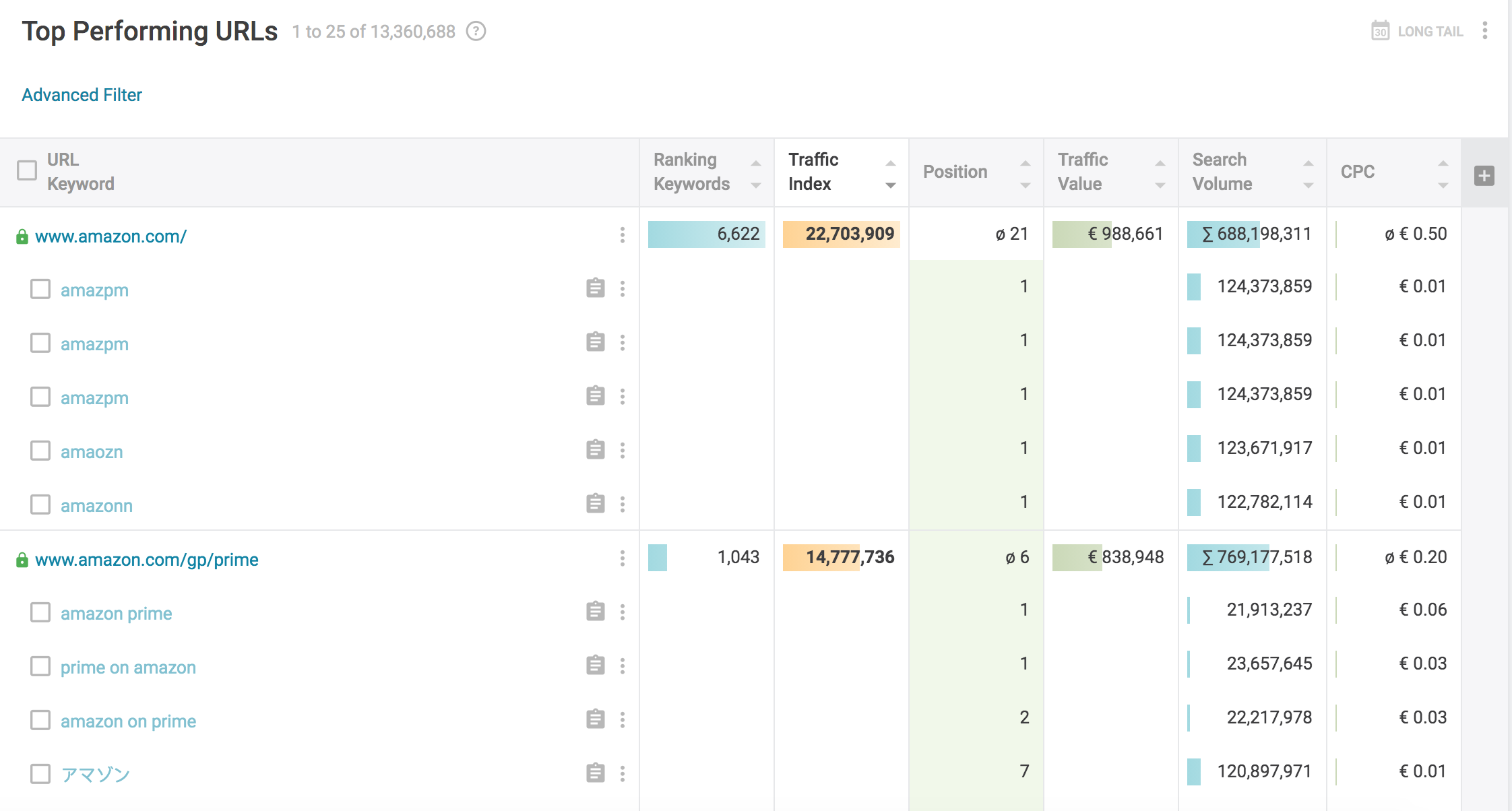The height and width of the screenshot is (811, 1512).
Task: Sort Traffic Index descending with down arrow
Action: 891,185
